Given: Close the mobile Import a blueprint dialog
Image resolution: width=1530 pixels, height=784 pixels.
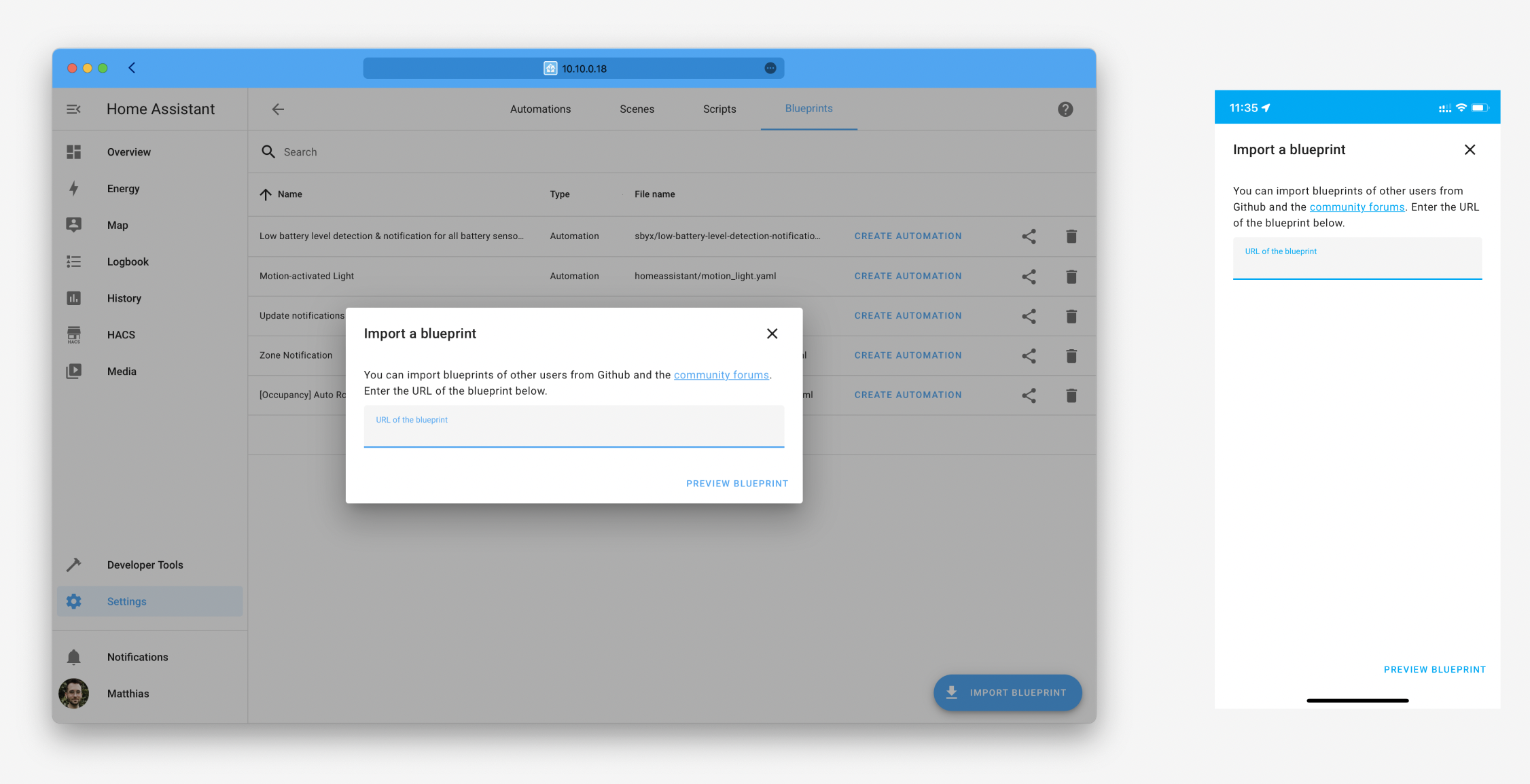Looking at the screenshot, I should click(x=1470, y=149).
